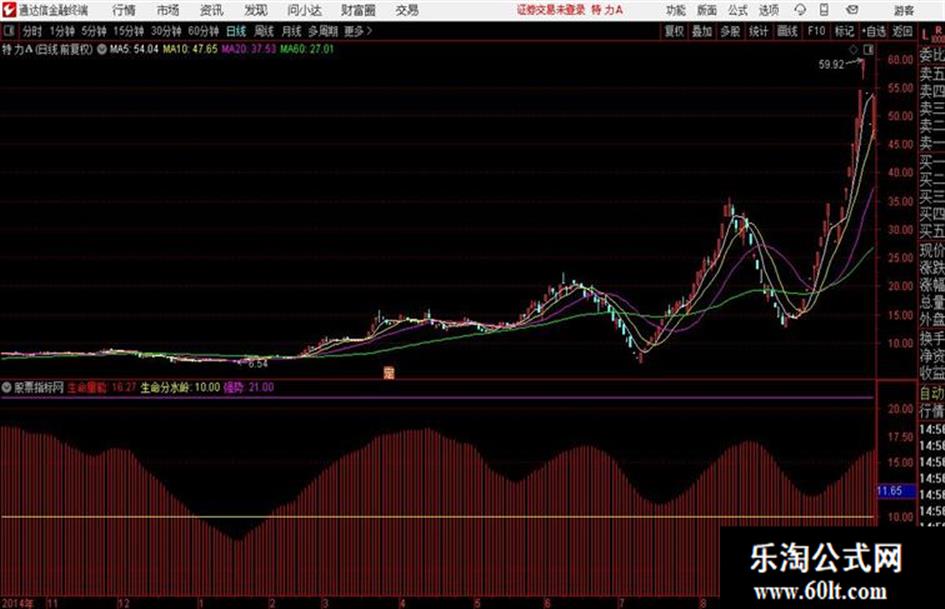
Task: Select the 周线 weekly period tab
Action: coord(264,31)
